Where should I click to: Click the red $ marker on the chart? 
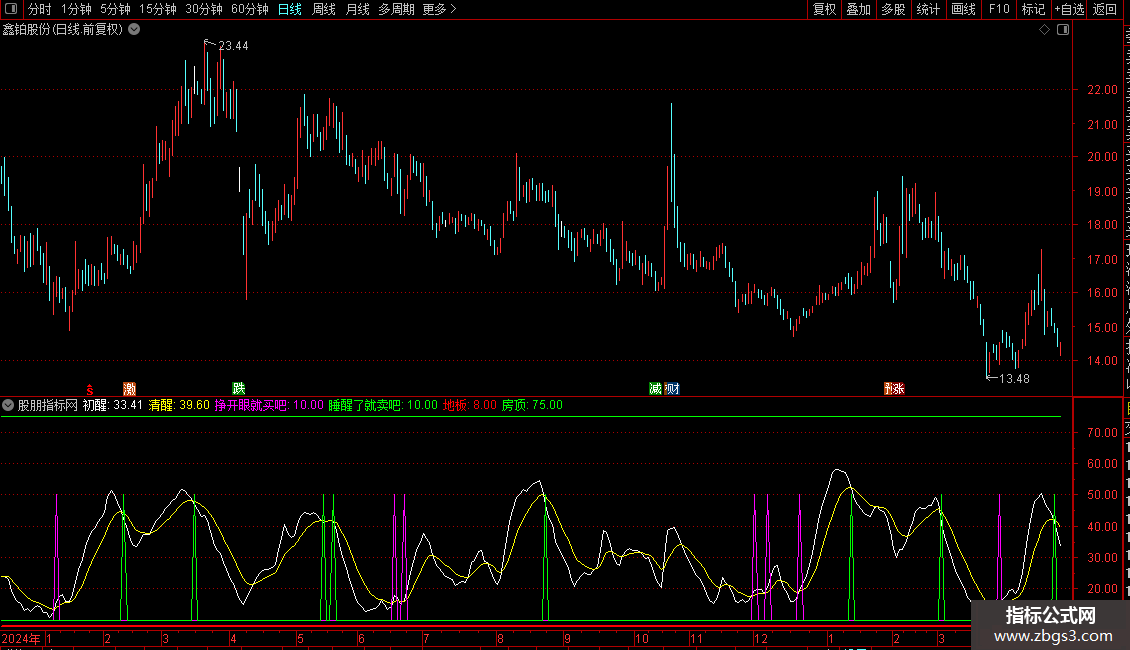(89, 389)
